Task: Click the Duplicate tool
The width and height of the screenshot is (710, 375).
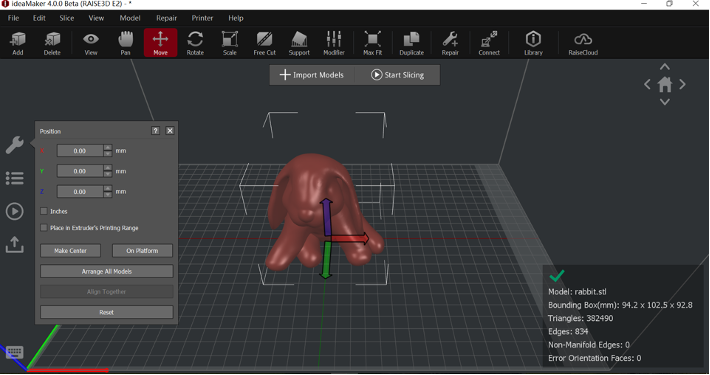Action: point(412,43)
